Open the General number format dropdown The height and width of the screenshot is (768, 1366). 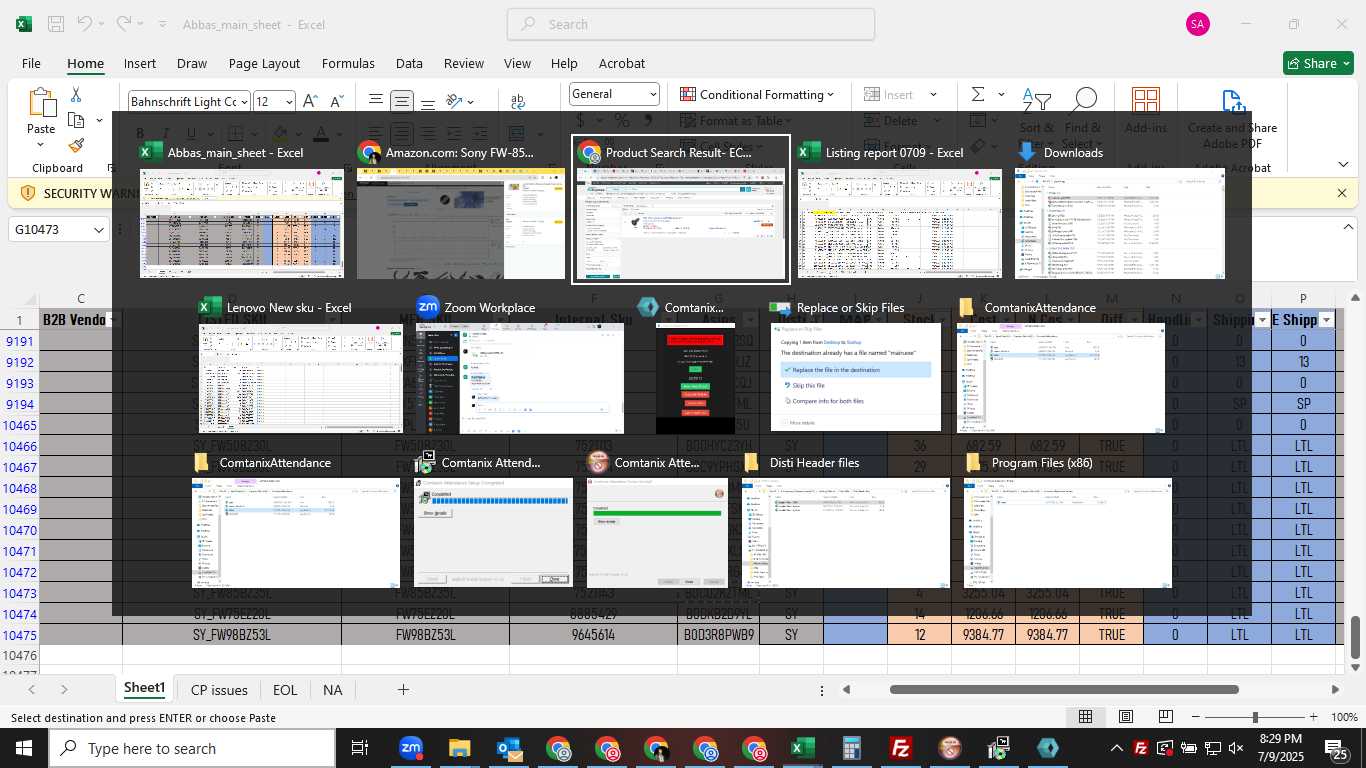[x=653, y=94]
